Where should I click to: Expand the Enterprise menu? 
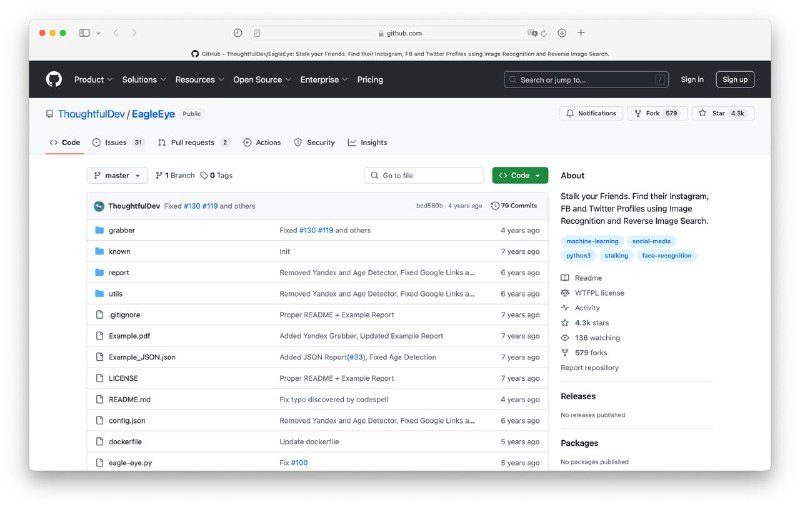[323, 80]
